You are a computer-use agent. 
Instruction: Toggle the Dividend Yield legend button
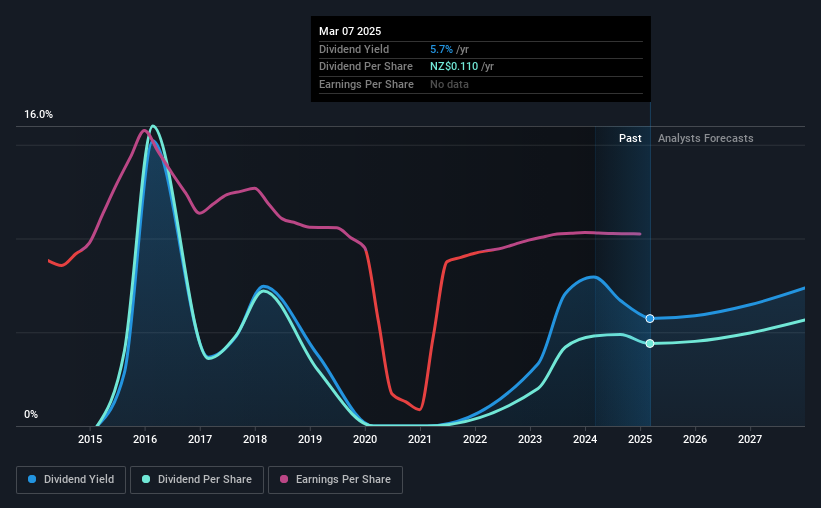click(71, 480)
